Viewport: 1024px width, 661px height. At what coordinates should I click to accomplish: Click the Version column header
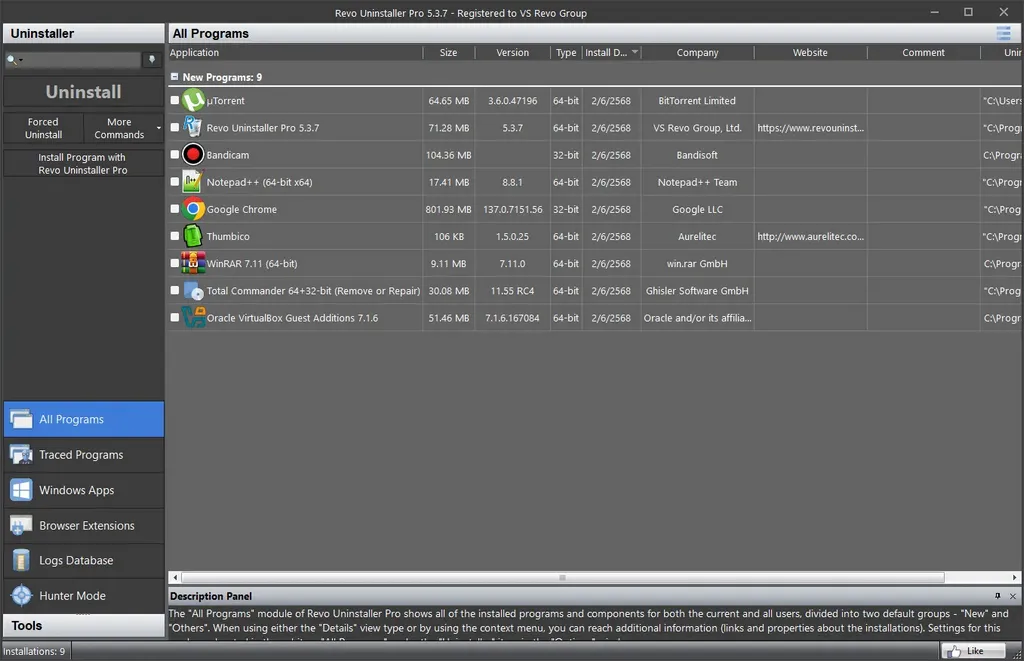[x=513, y=52]
